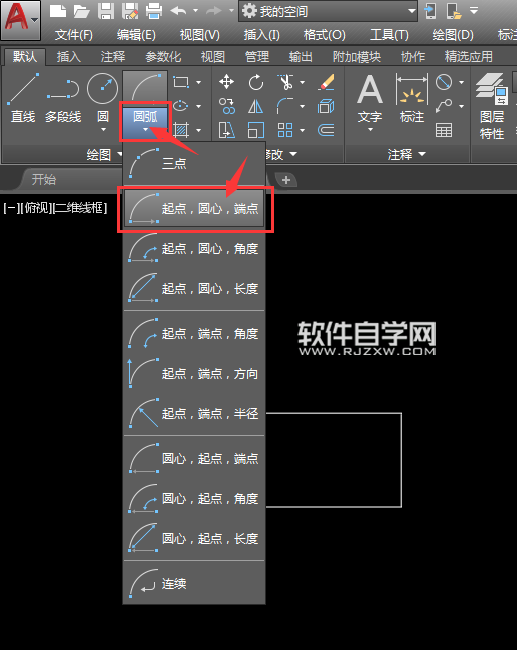Click the New file icon
Screen dimensions: 517x650
[58, 11]
